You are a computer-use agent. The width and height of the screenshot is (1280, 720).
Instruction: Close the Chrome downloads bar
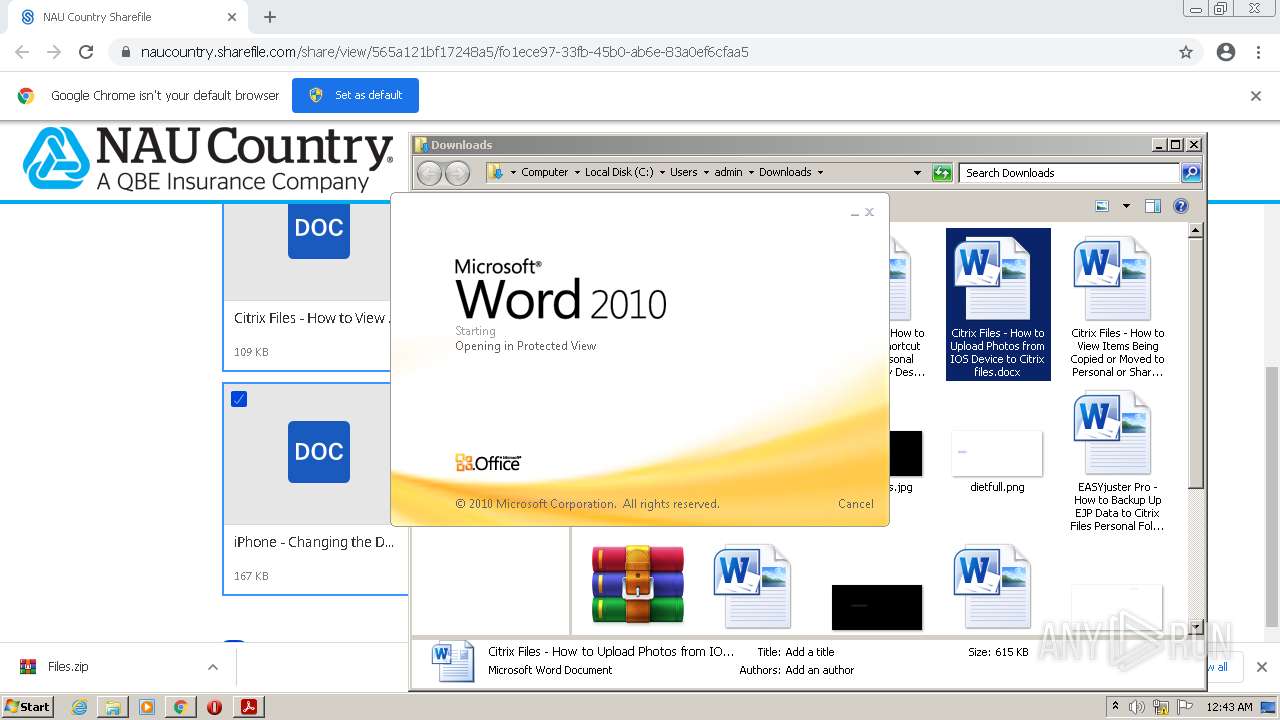[x=1261, y=667]
